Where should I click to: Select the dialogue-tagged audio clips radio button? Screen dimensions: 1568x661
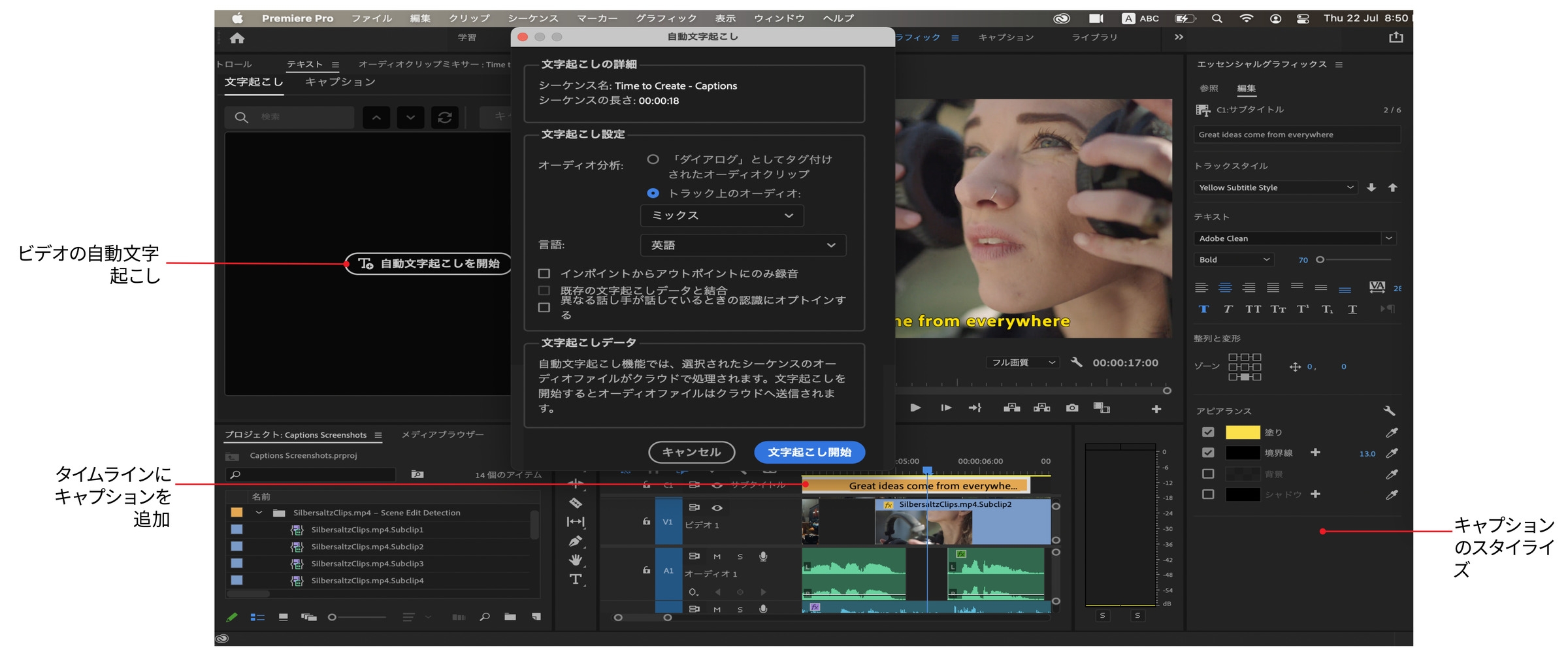point(653,159)
